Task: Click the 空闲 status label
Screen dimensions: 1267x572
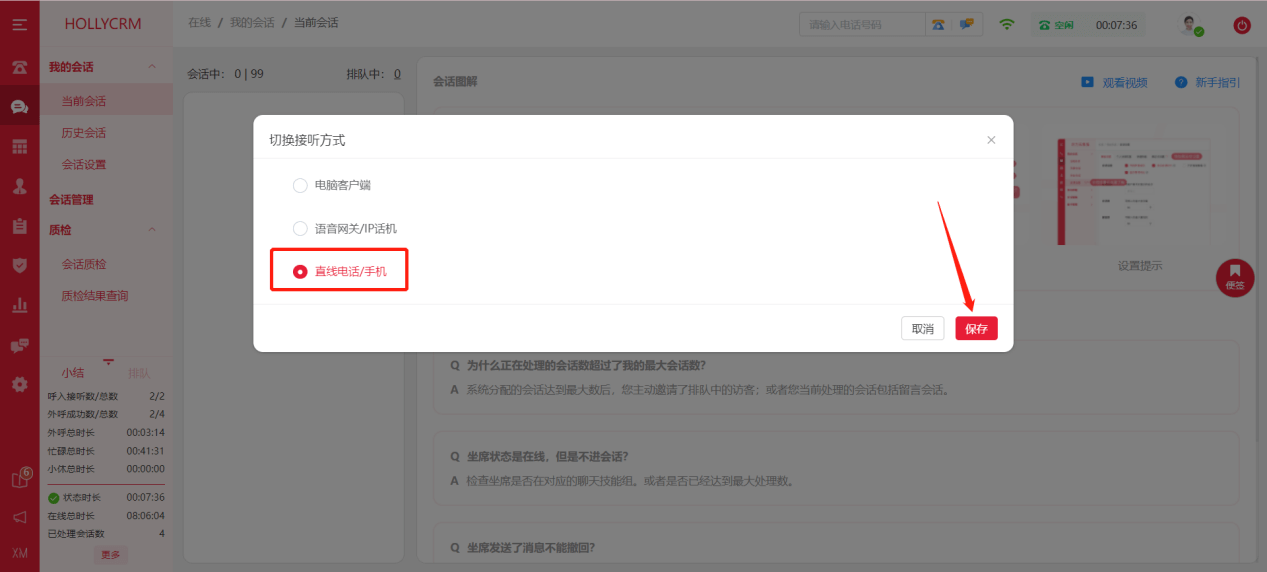Action: [x=1063, y=25]
